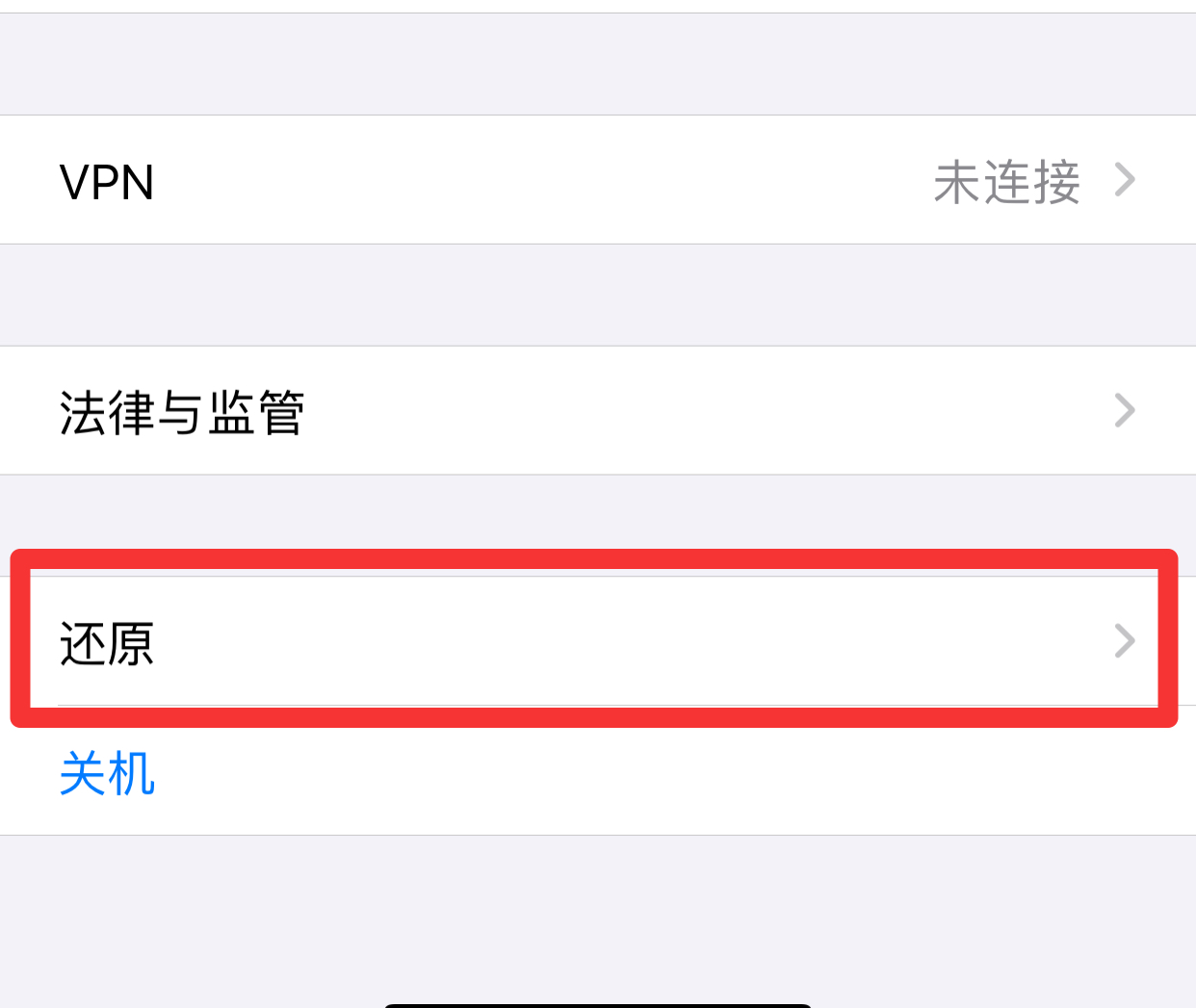Tap the chevron on the 法律与监管 row
The height and width of the screenshot is (1008, 1196).
[1125, 411]
